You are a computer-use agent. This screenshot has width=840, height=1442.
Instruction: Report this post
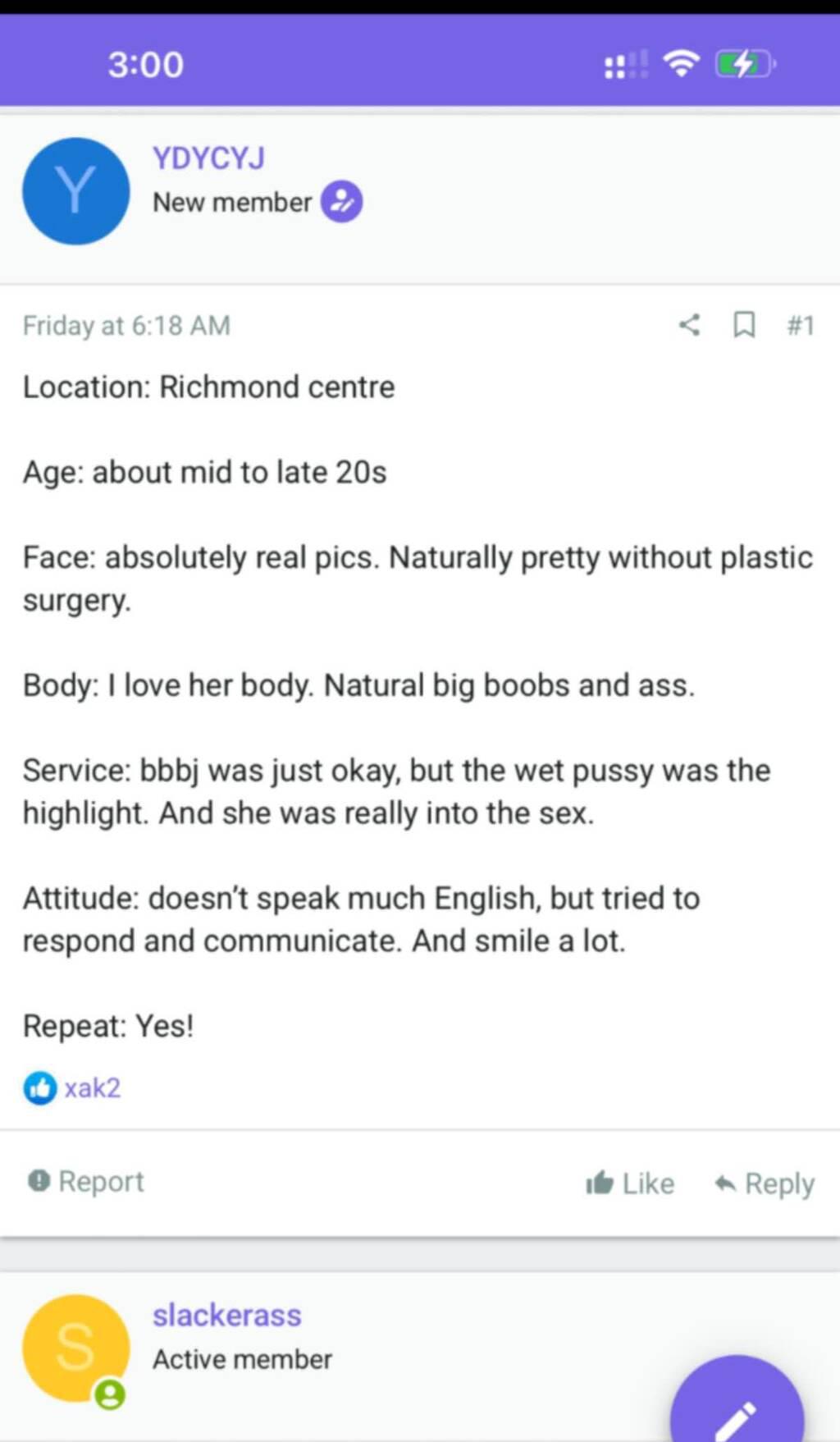click(x=86, y=1182)
